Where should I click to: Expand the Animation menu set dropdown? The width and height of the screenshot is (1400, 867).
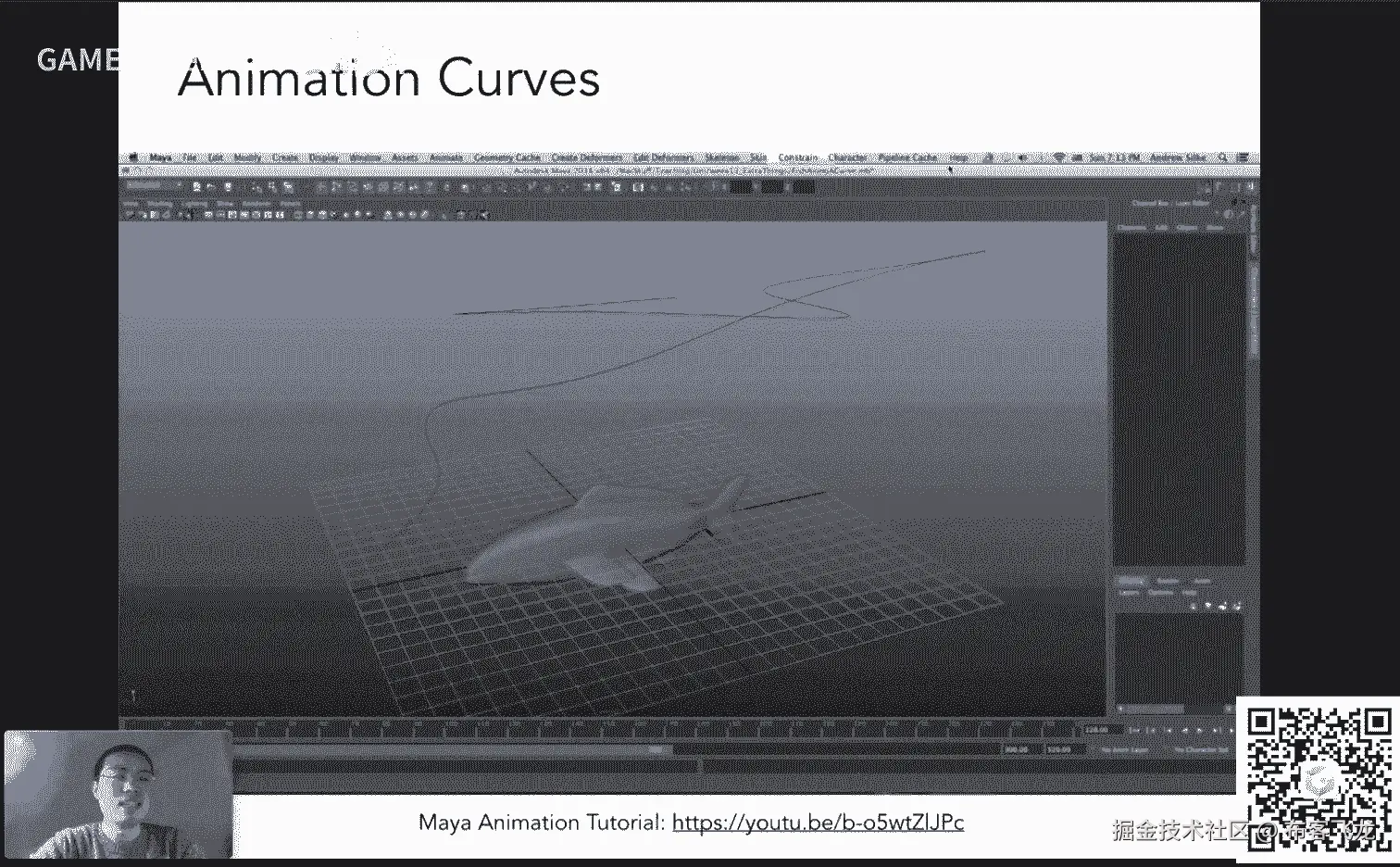tap(153, 186)
